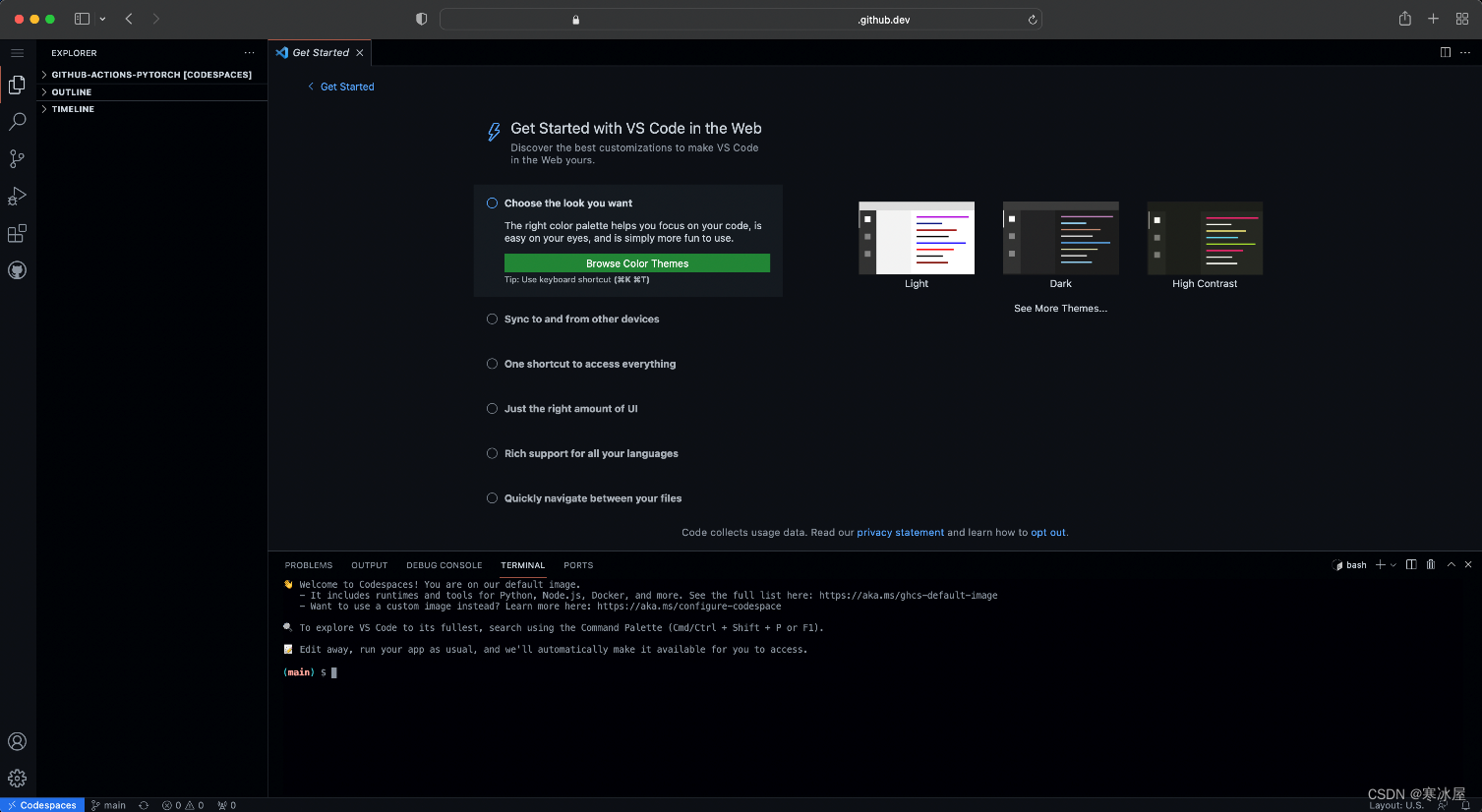This screenshot has height=812, width=1482.
Task: Select 'One shortcut to access everything' step
Action: click(581, 364)
